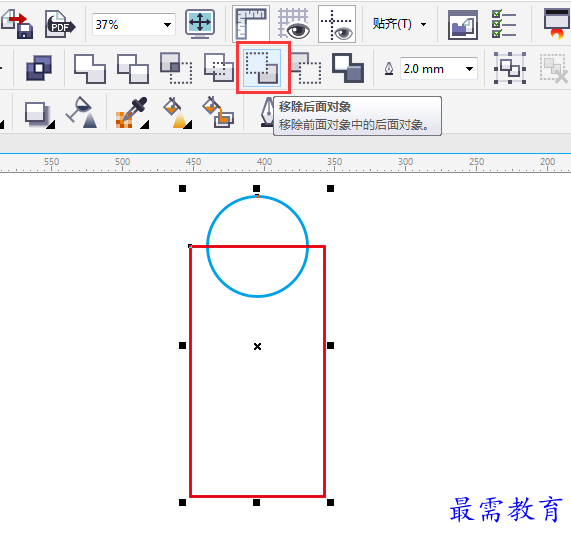This screenshot has height=541, width=571.
Task: Open the eyedropper tool flyout triangle
Action: pos(145,125)
